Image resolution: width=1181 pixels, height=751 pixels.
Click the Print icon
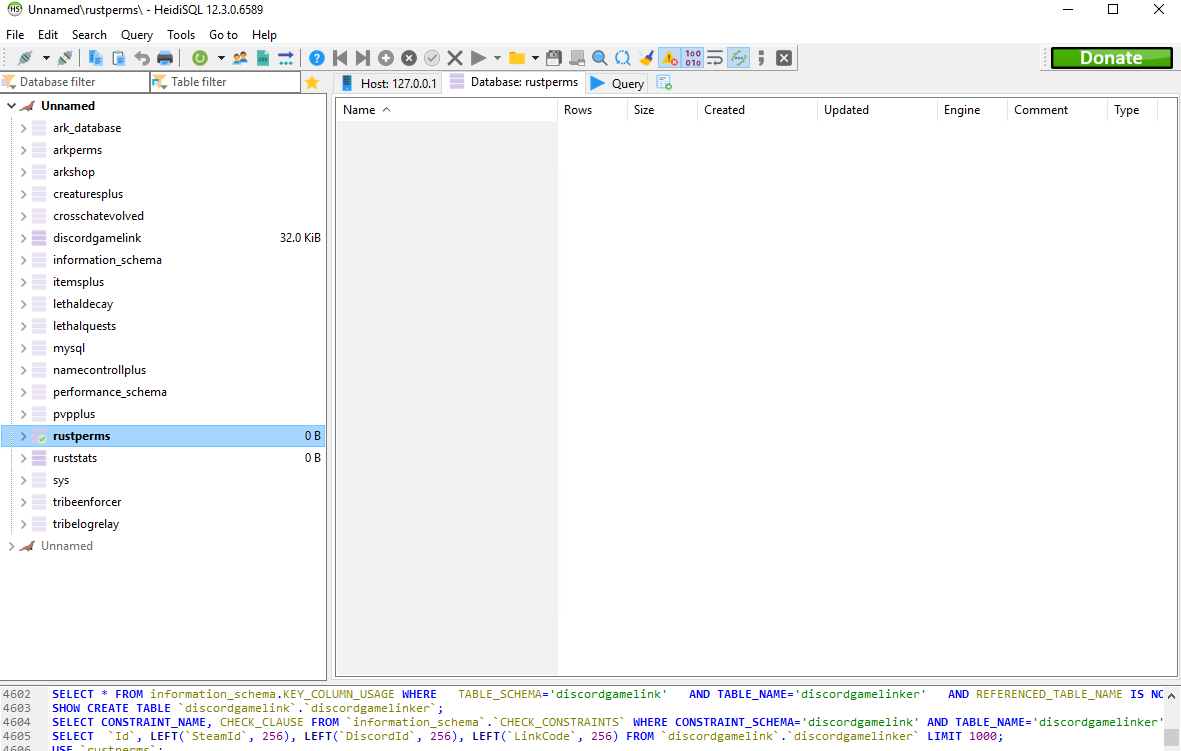(165, 58)
